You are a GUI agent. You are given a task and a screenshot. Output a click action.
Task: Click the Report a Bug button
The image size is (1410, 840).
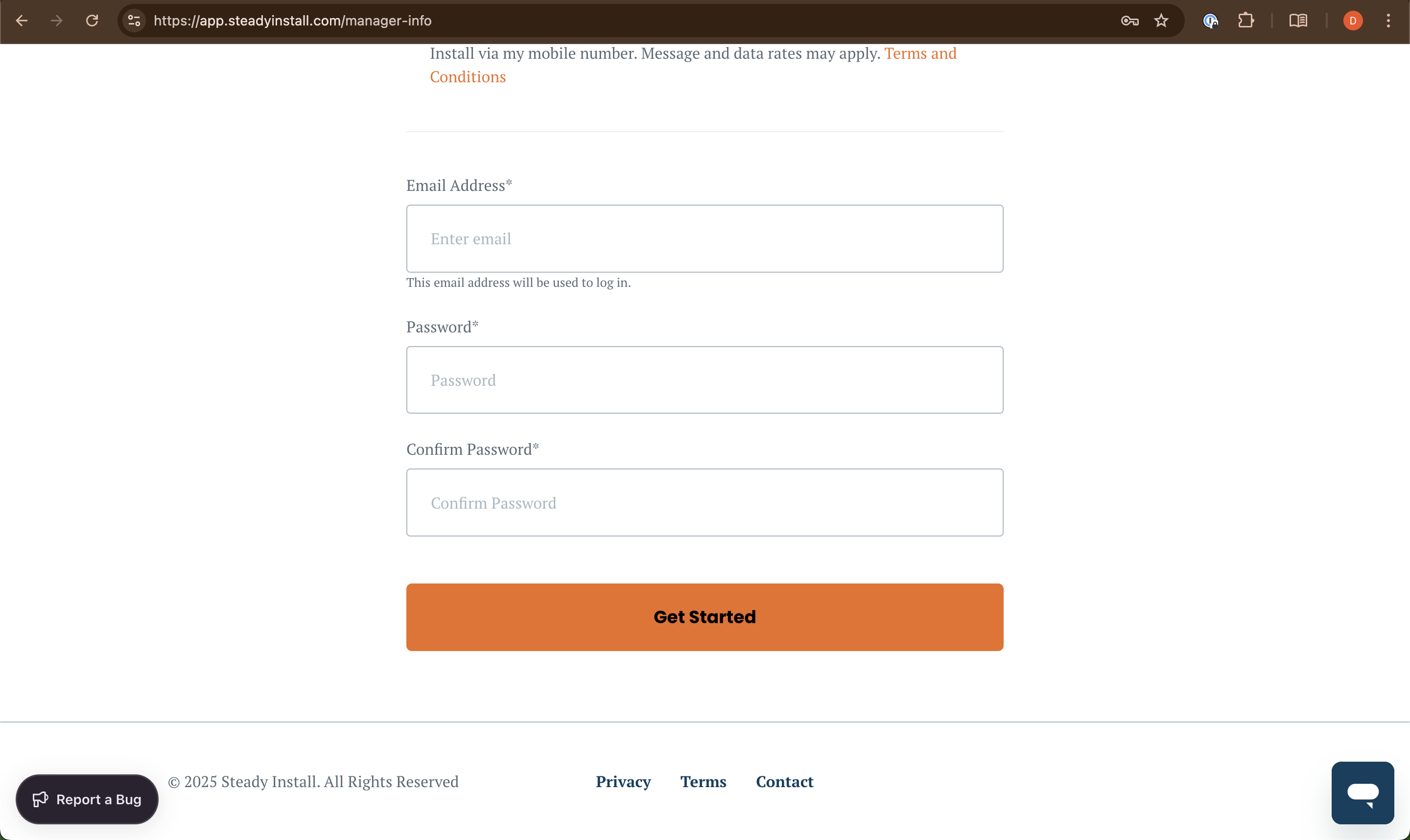coord(87,799)
